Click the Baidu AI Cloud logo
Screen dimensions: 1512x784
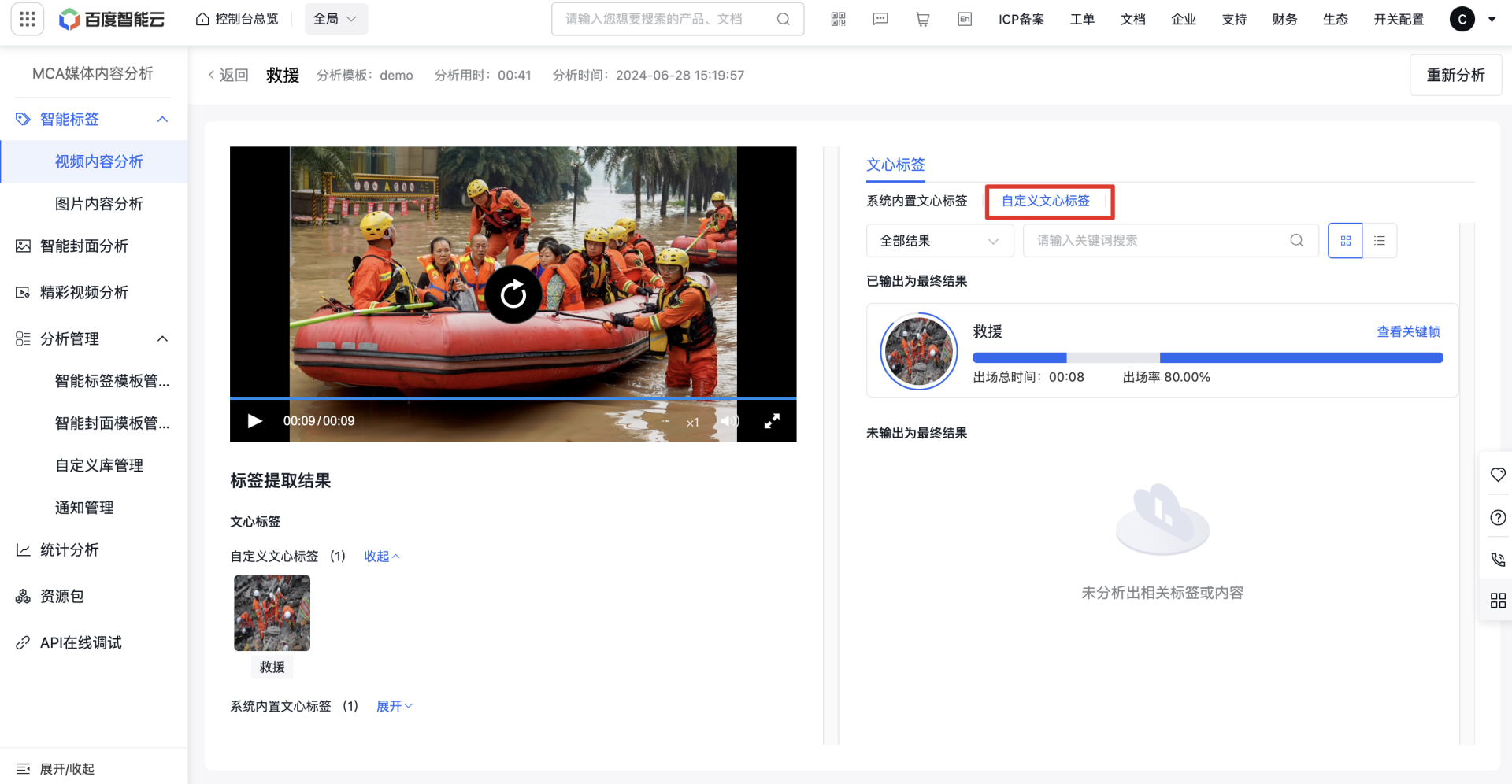[x=112, y=19]
